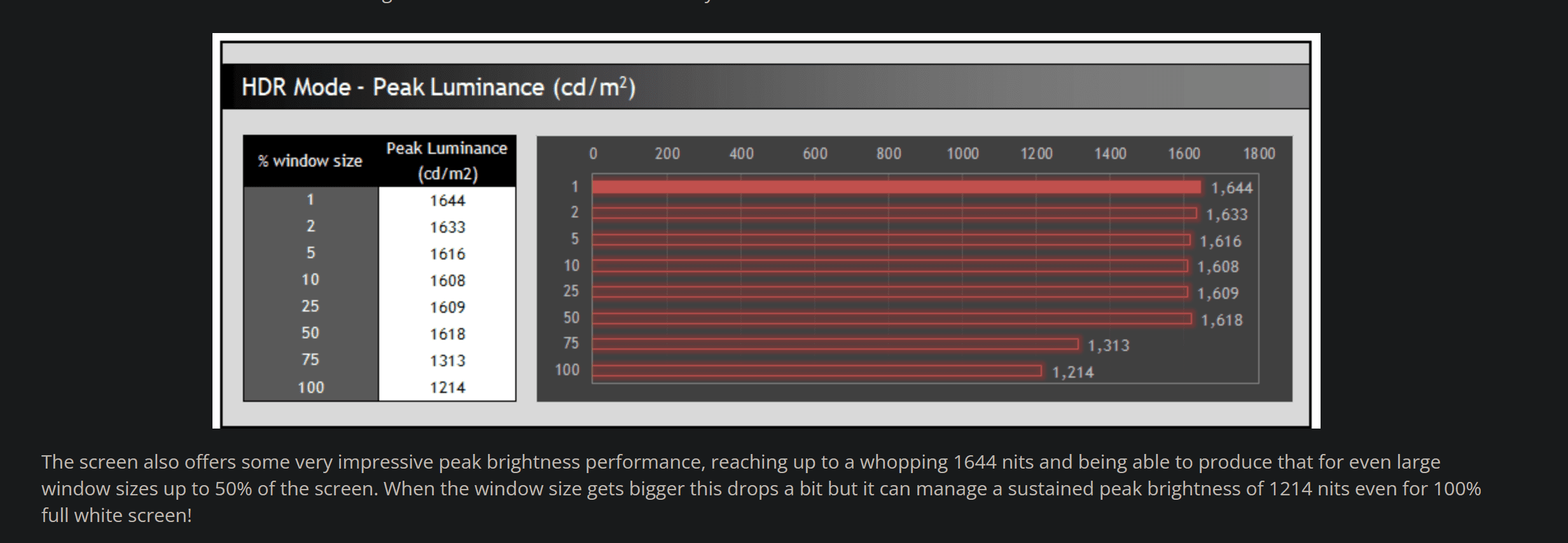
Task: Click the 0 label on the chart axis
Action: click(x=593, y=154)
